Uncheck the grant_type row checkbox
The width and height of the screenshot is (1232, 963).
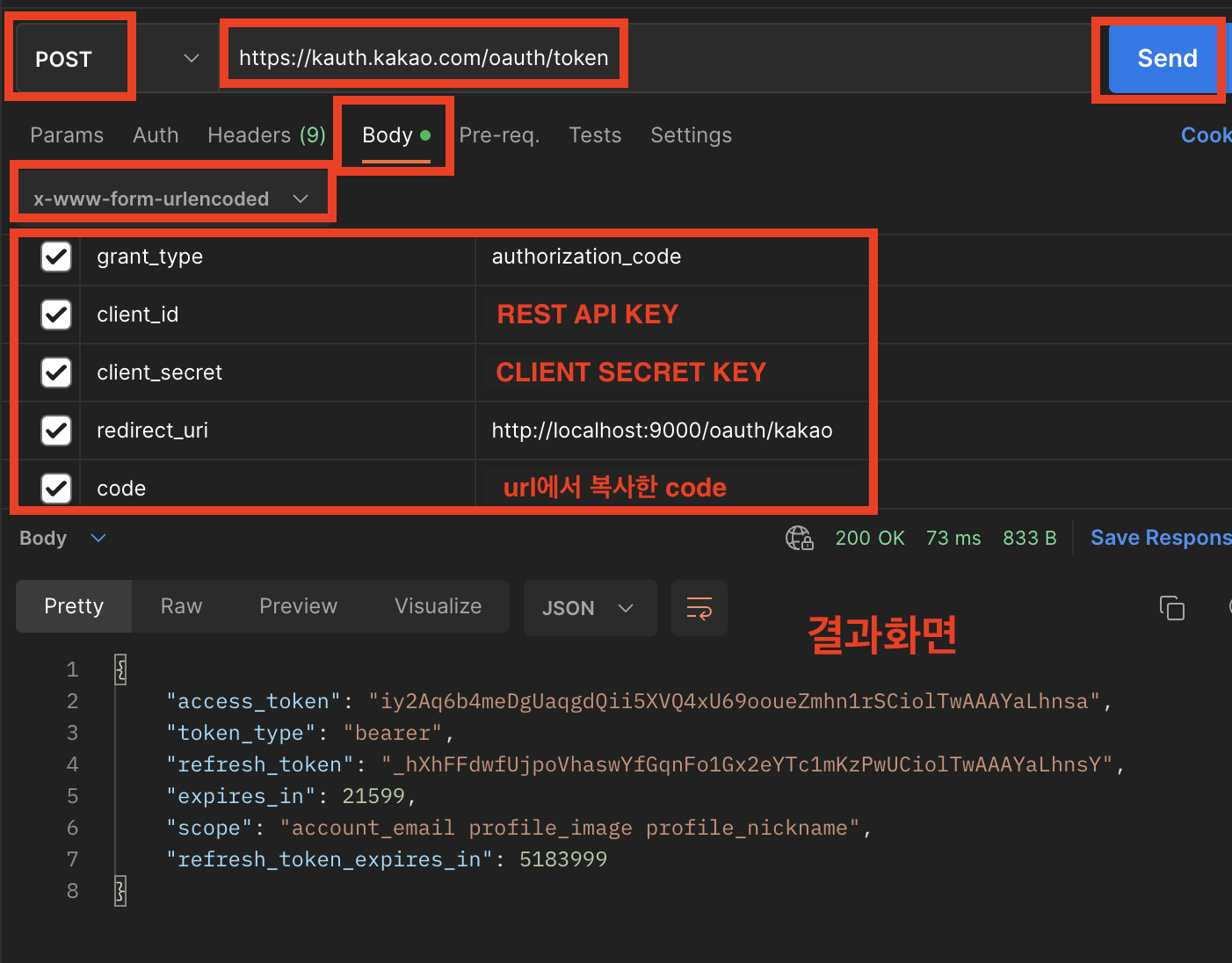[x=56, y=257]
